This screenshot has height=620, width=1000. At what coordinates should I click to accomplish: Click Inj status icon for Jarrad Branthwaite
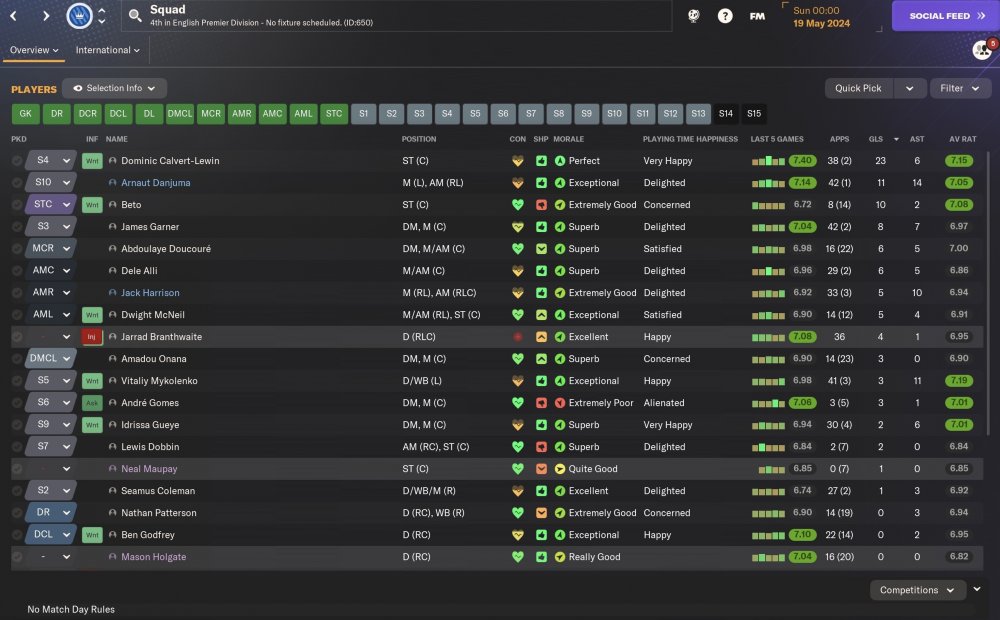click(92, 337)
